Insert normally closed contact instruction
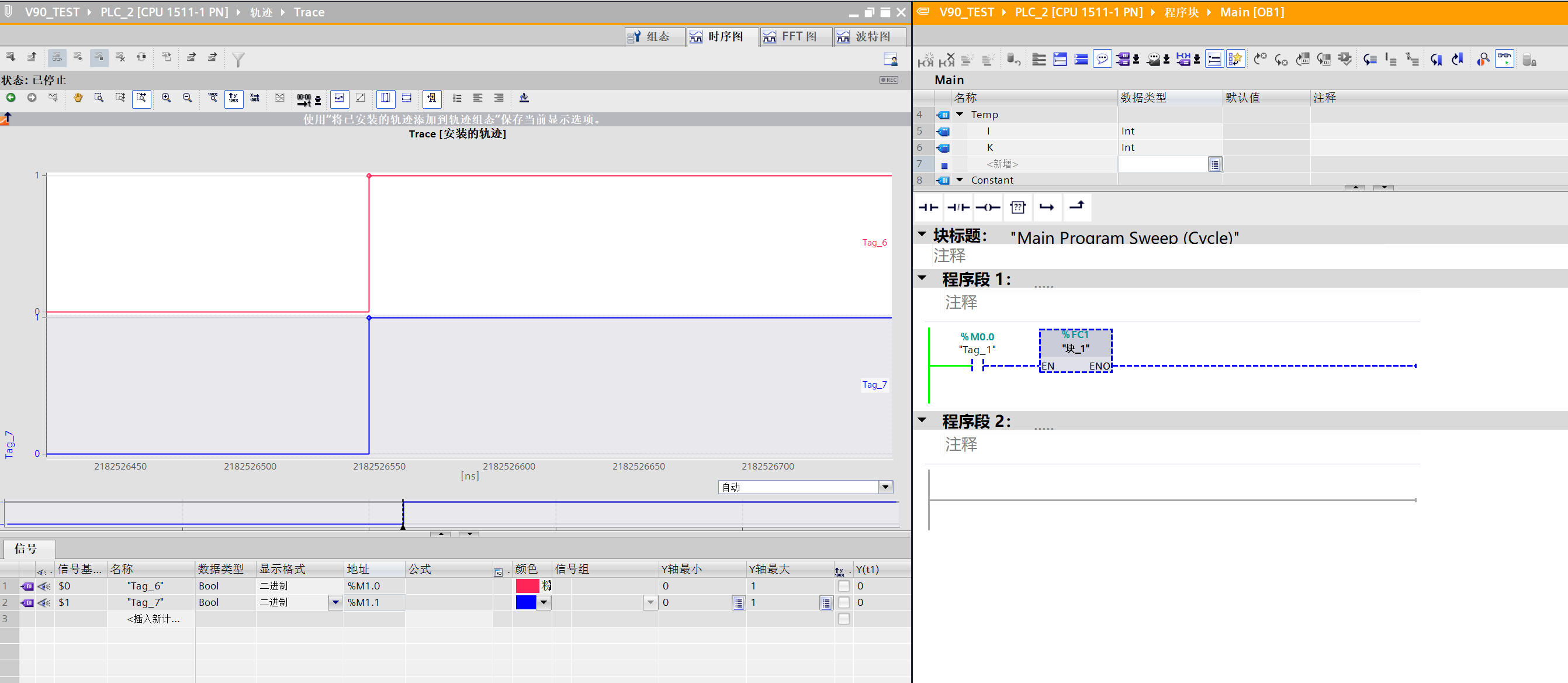 coord(958,207)
